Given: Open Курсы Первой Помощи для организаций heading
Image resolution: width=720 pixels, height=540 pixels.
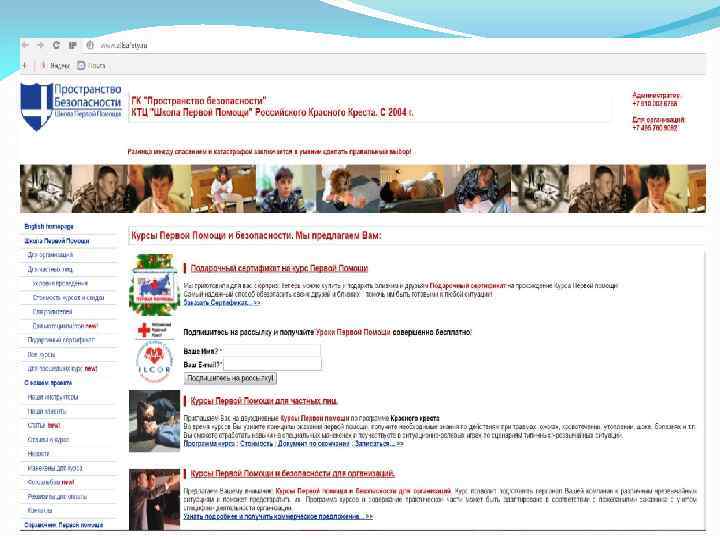Looking at the screenshot, I should coord(292,473).
